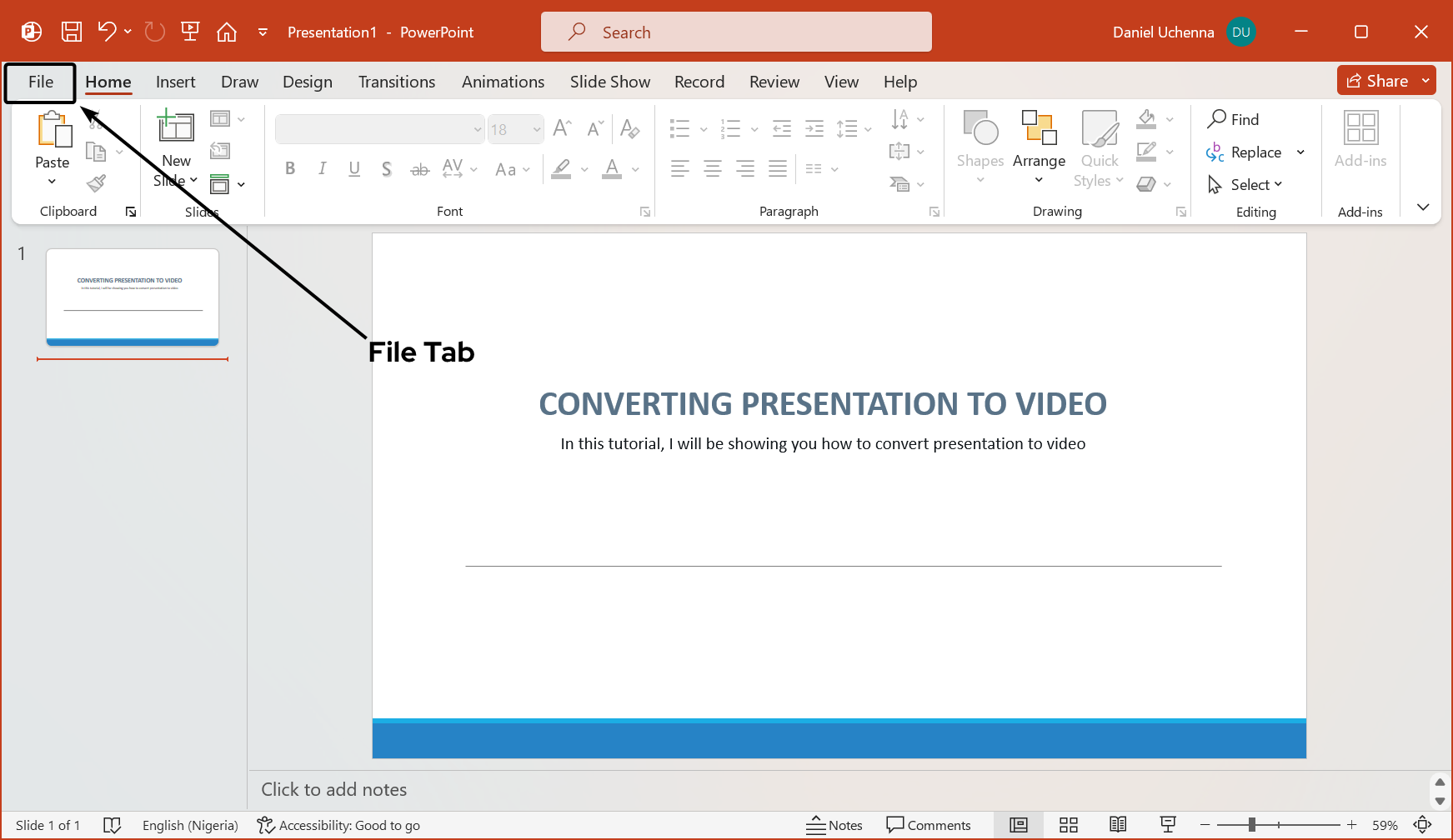
Task: Open the Arrange menu
Action: coord(1039,147)
